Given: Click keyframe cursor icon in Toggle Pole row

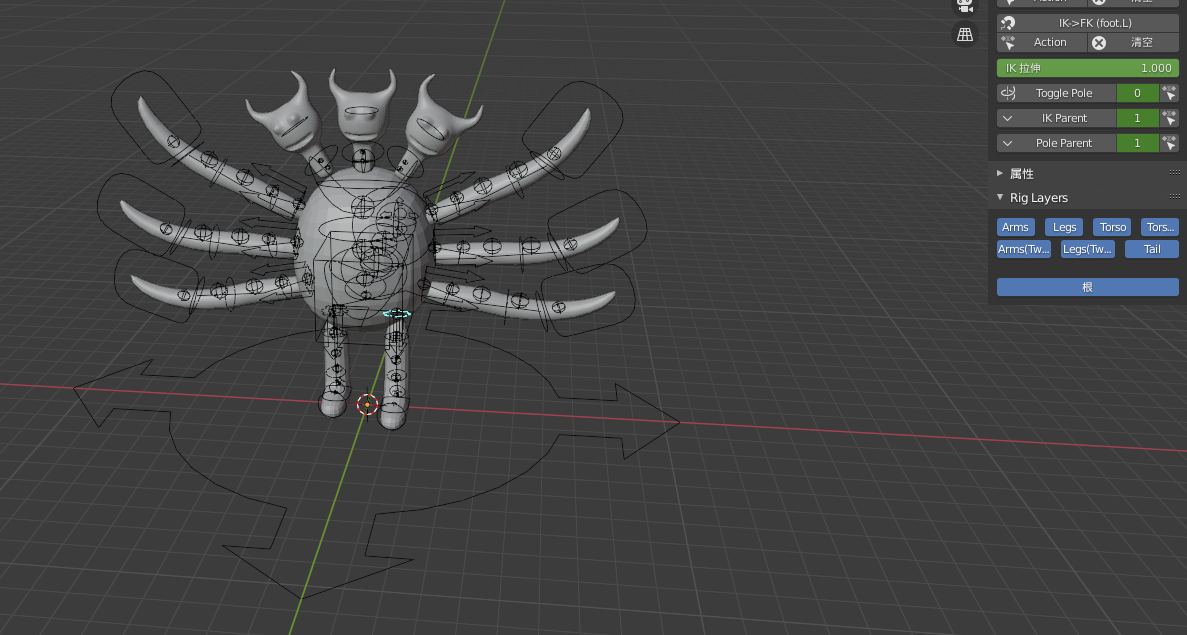Looking at the screenshot, I should coord(1169,93).
